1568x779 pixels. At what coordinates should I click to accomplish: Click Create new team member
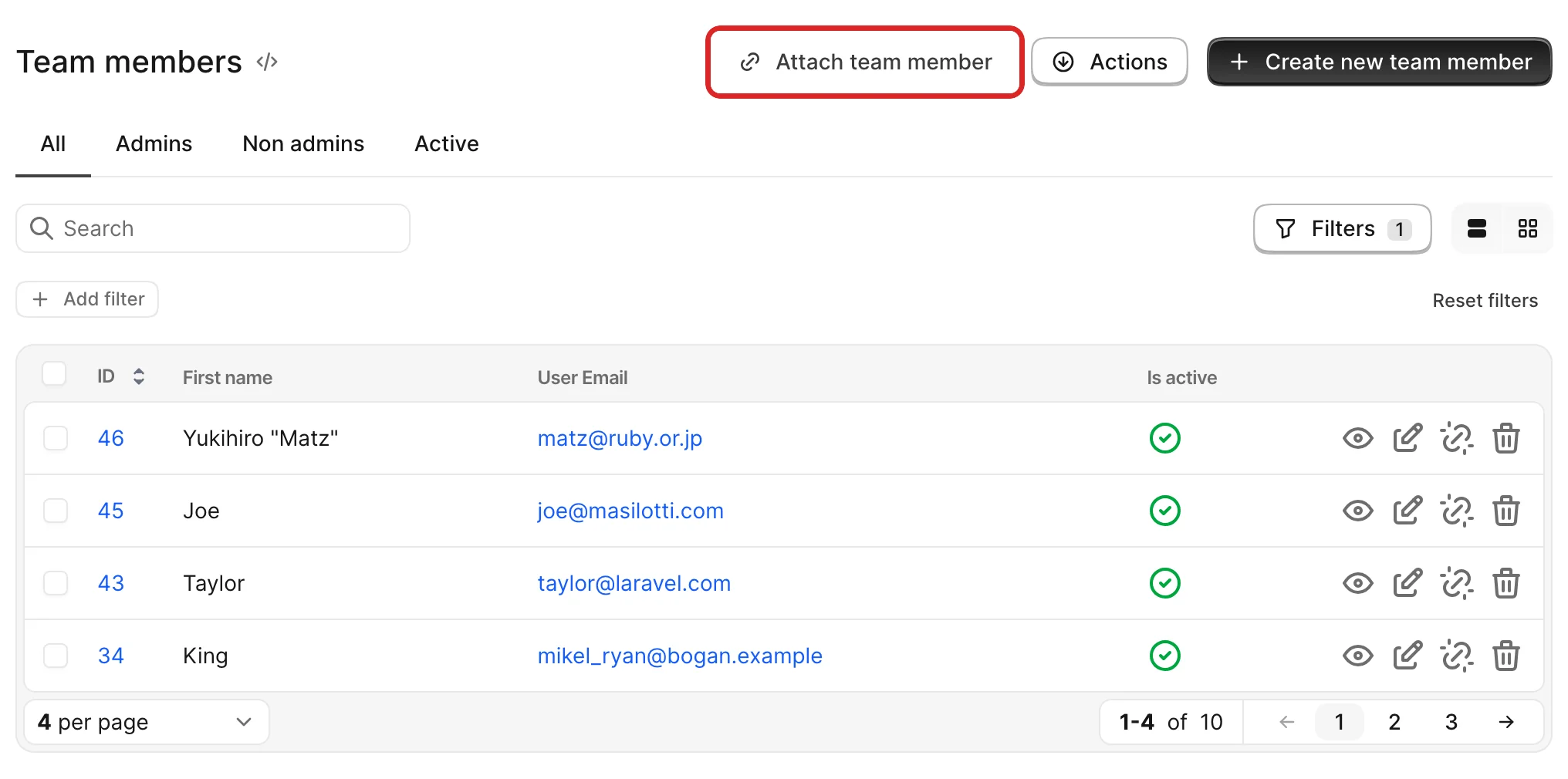click(1380, 62)
